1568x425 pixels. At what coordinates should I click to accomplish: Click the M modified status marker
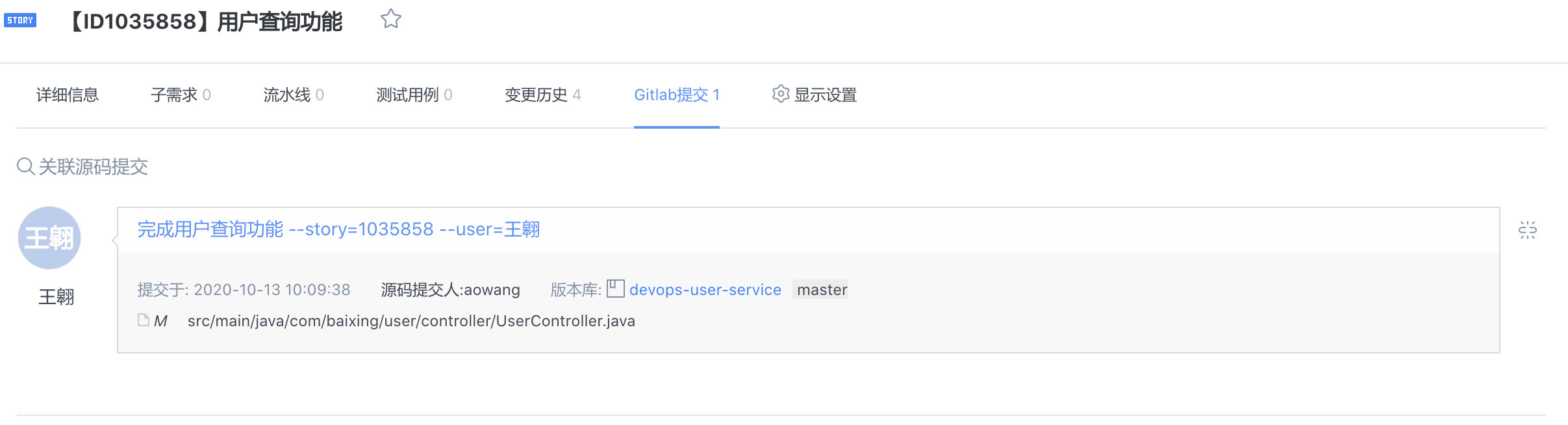coord(160,321)
